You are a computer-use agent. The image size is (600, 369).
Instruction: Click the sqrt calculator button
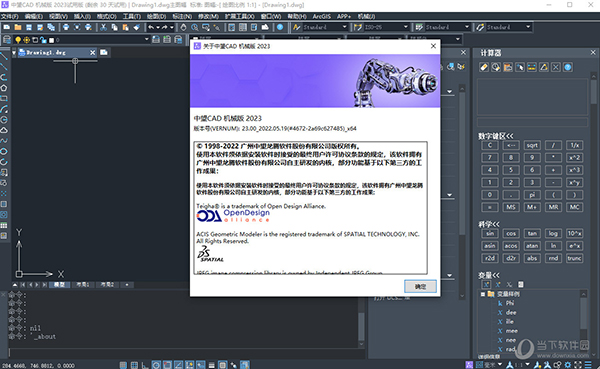coord(532,145)
